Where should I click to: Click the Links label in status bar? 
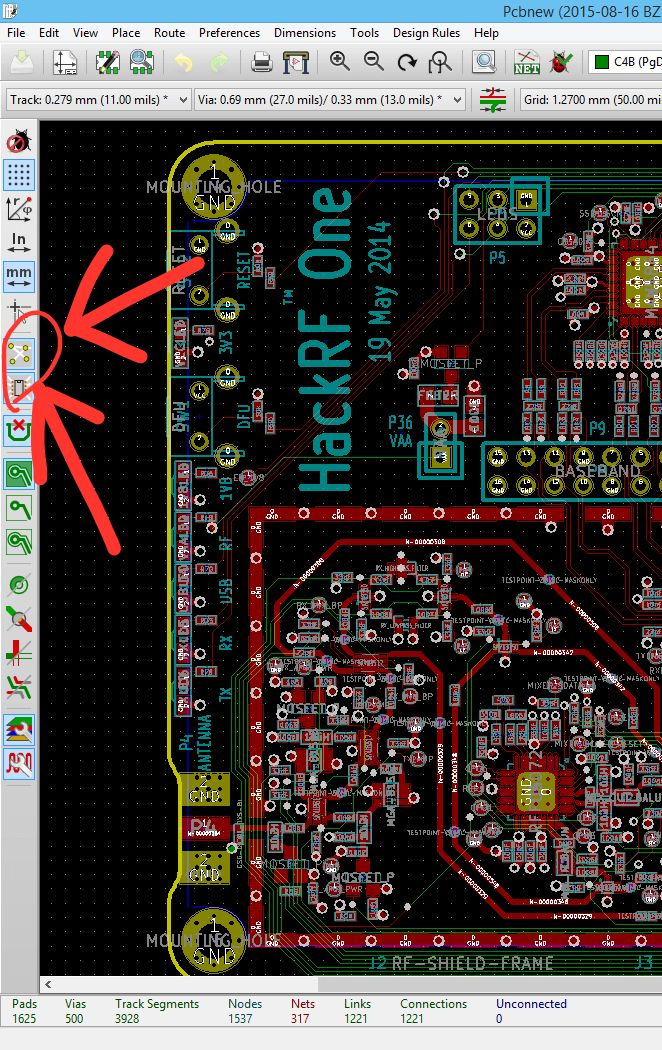(357, 1003)
